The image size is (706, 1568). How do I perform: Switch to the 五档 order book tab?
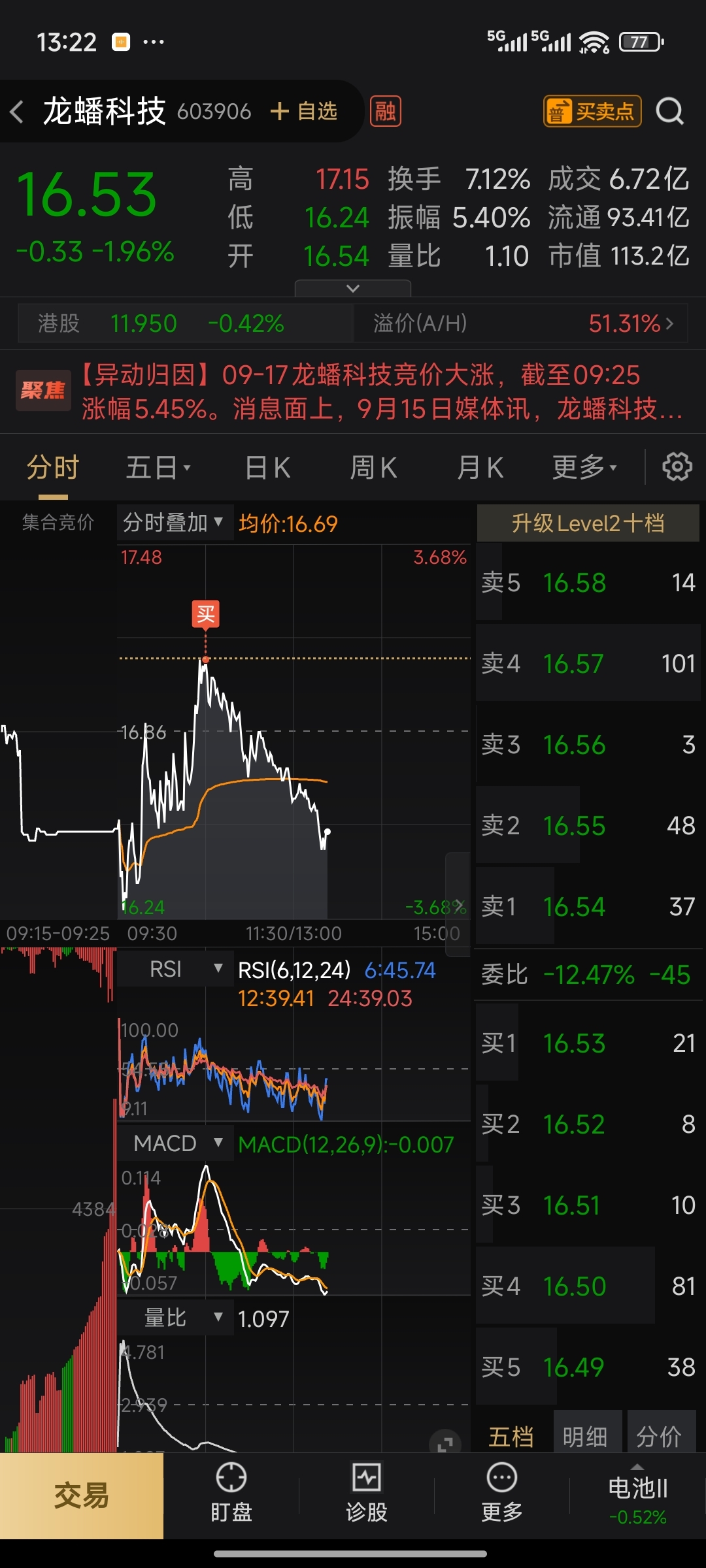pos(511,1436)
